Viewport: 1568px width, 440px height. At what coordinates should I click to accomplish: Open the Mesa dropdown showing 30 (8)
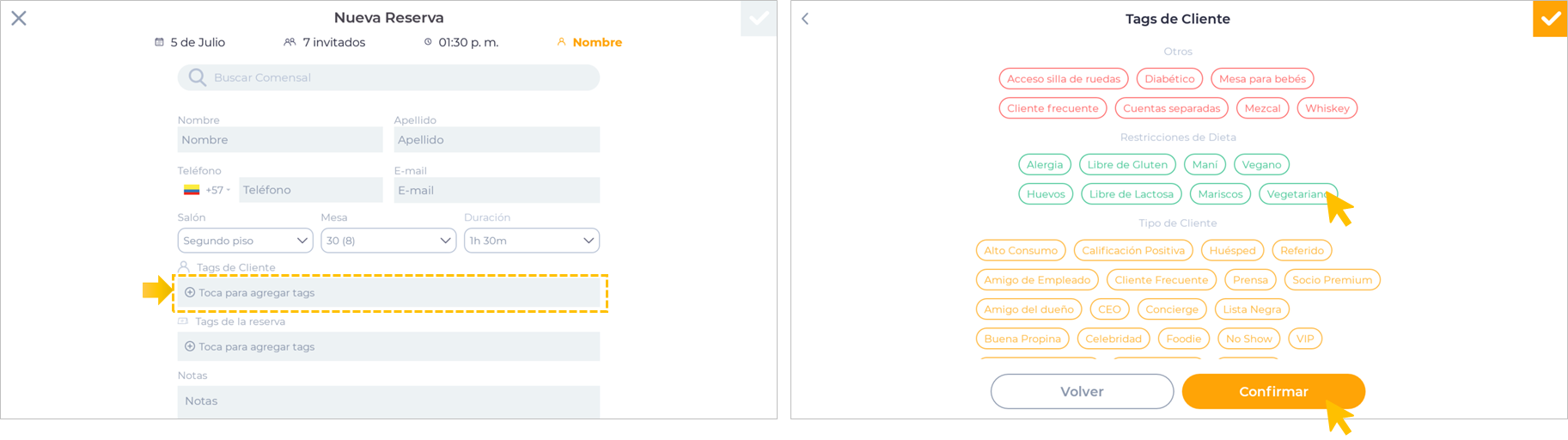click(388, 241)
